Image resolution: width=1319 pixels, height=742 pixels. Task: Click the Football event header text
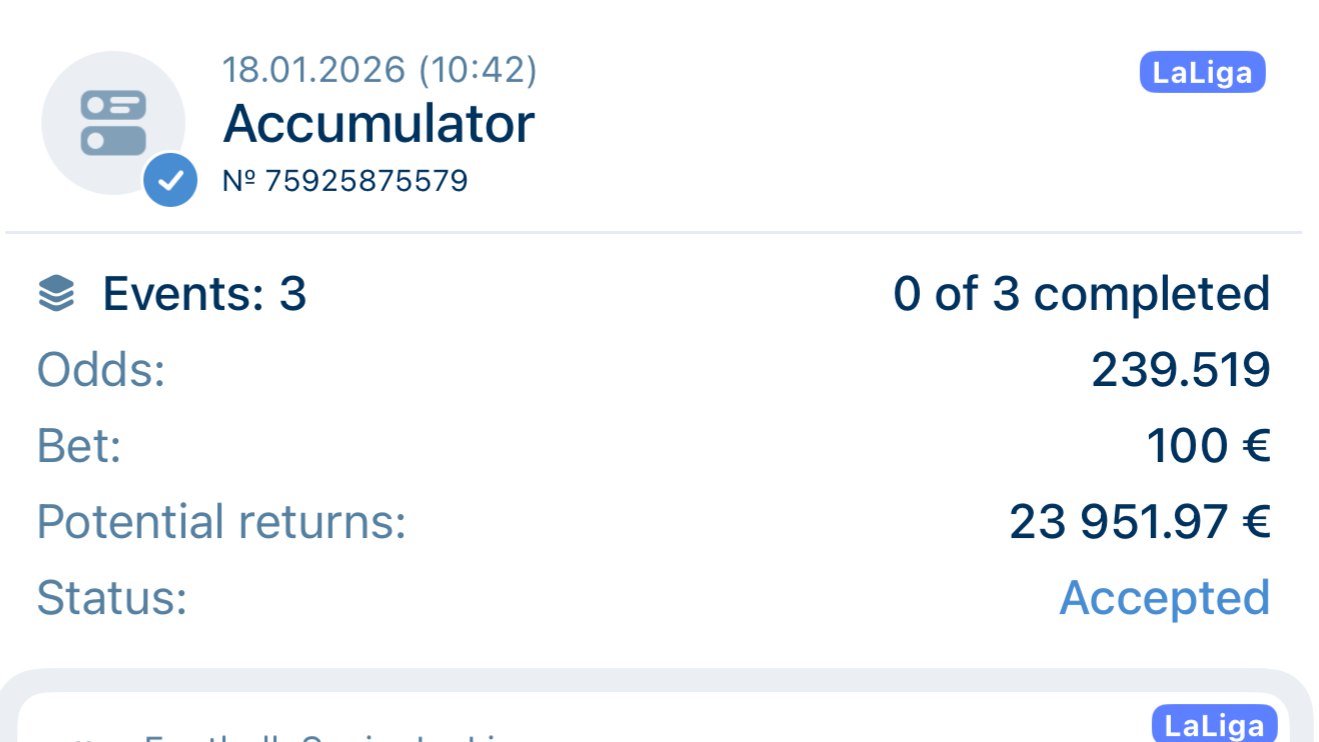(330, 738)
